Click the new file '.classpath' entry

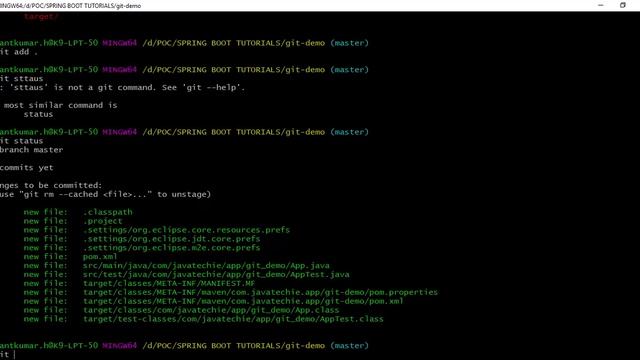pyautogui.click(x=78, y=212)
